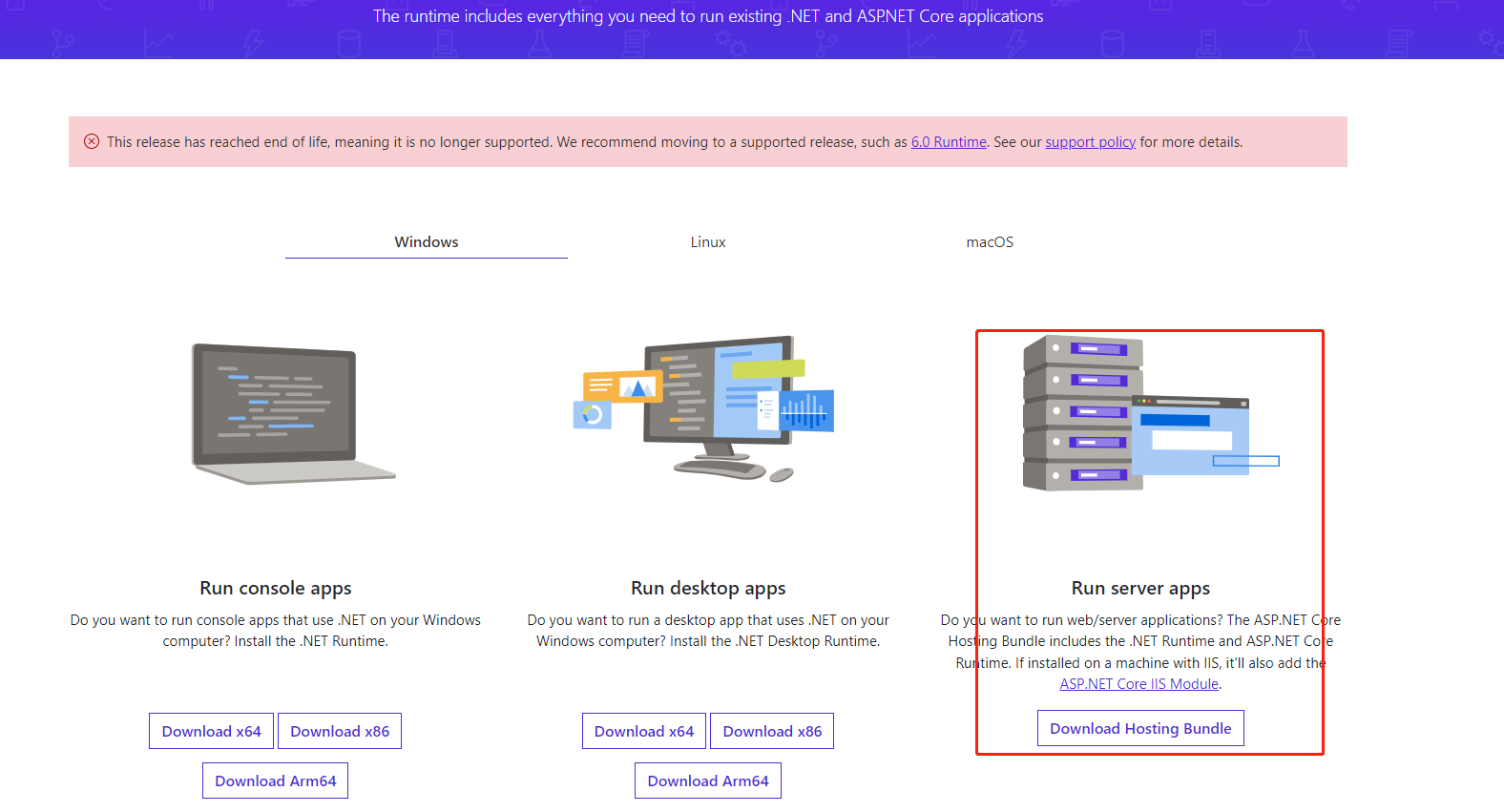The height and width of the screenshot is (812, 1504).
Task: Click Download x64 under Run desktop apps
Action: pos(644,731)
